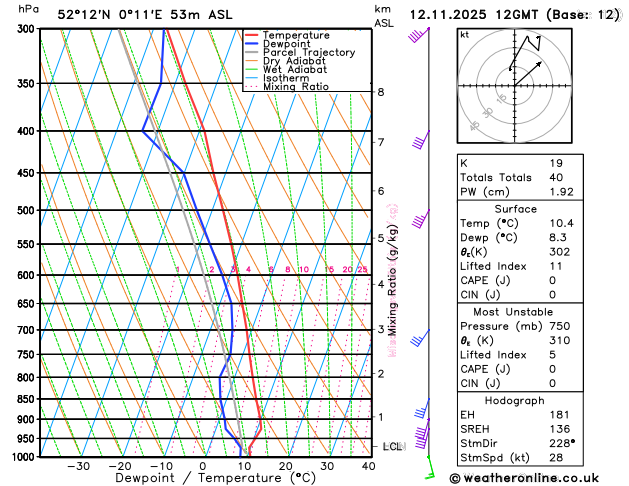
Task: Click the Totals Totals value 40
Action: click(x=556, y=177)
